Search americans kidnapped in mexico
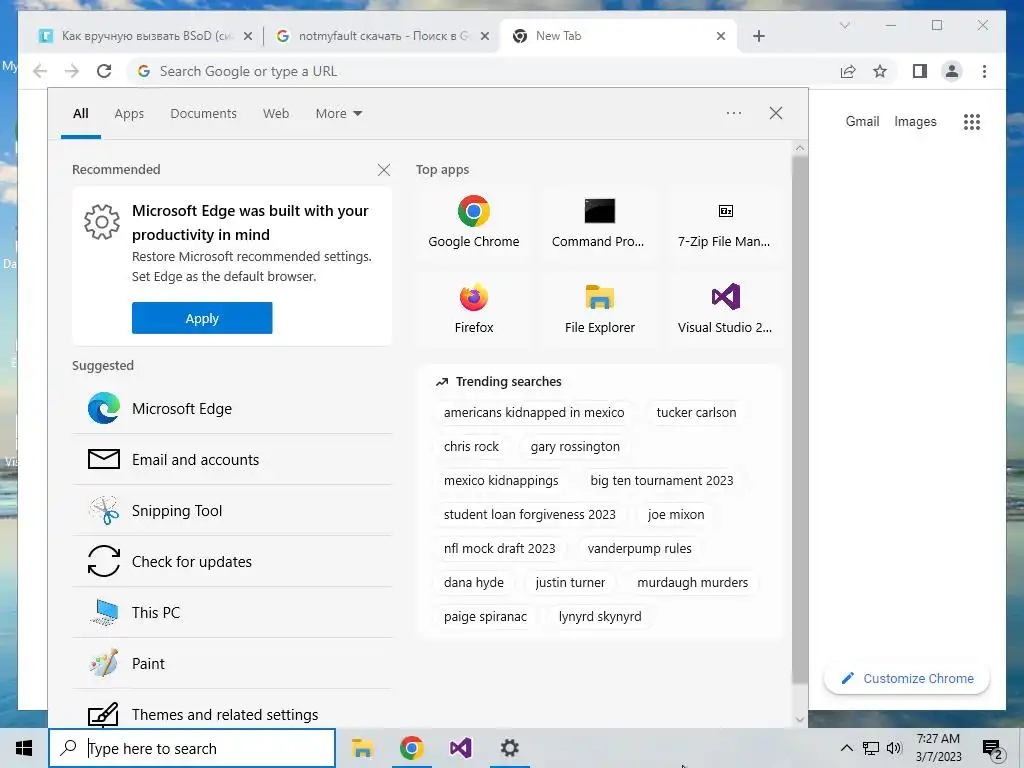The height and width of the screenshot is (768, 1024). 534,413
